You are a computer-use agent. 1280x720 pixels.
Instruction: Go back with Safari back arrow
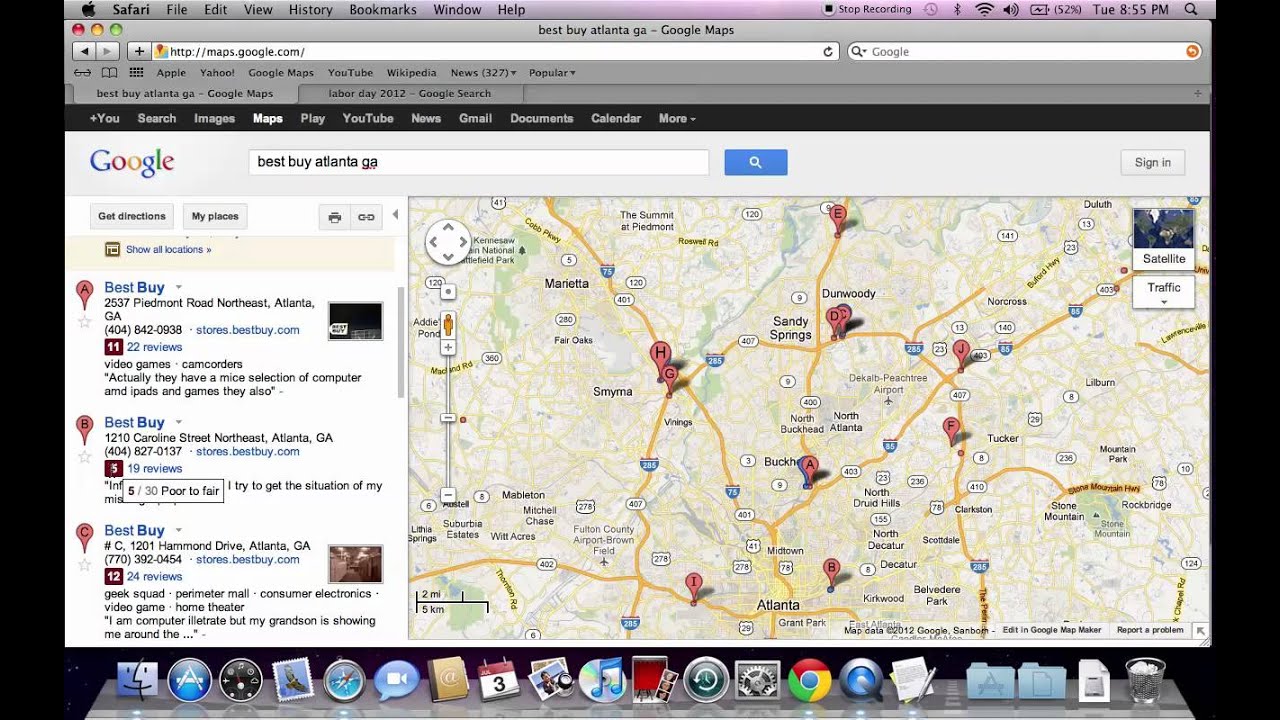(x=84, y=51)
